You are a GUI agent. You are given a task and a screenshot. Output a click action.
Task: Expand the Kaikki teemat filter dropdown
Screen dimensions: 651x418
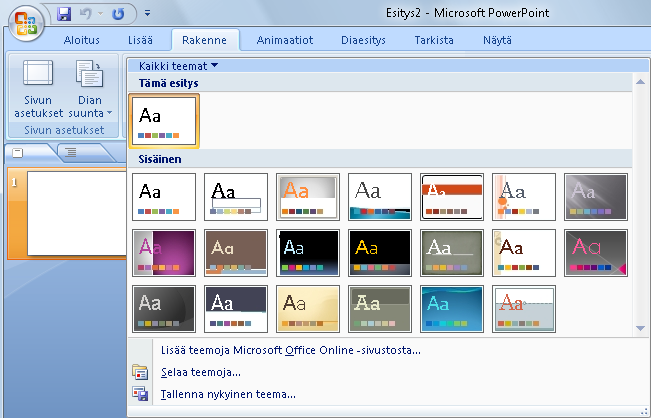pos(179,66)
